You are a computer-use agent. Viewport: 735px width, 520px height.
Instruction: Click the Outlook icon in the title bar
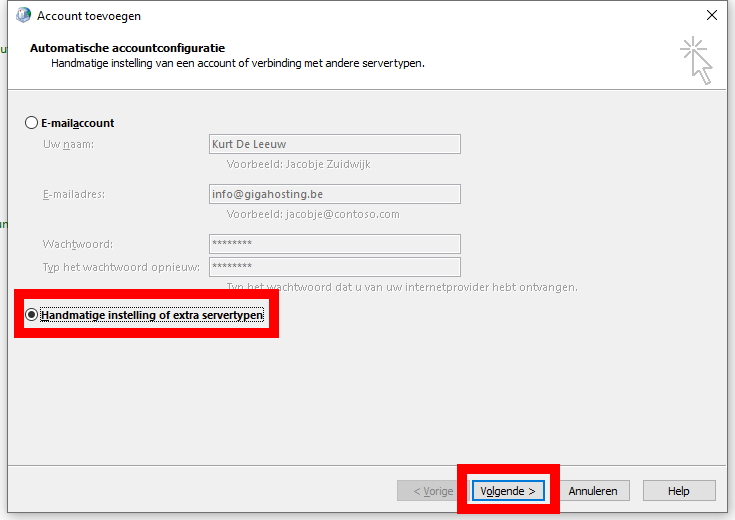click(x=22, y=15)
